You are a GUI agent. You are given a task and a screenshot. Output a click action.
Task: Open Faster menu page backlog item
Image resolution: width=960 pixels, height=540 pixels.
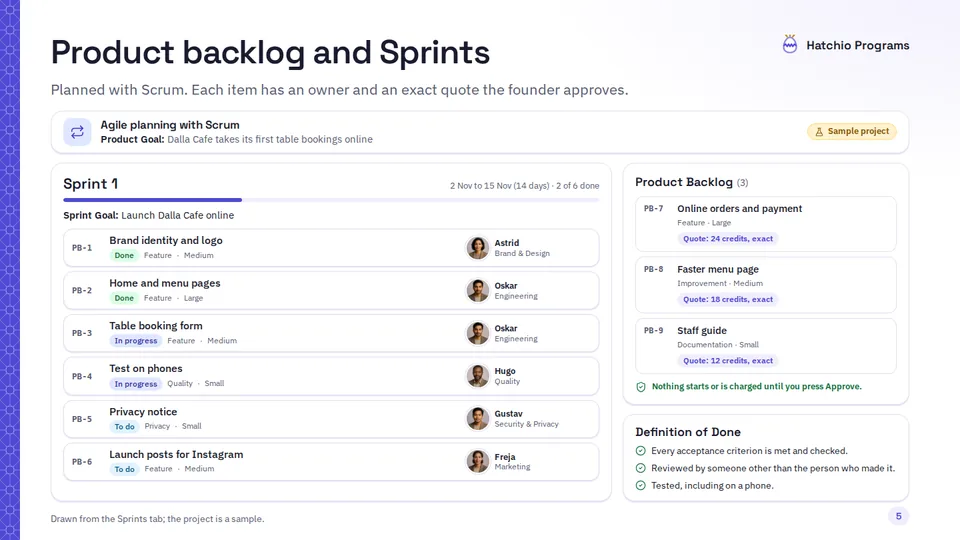pos(766,285)
